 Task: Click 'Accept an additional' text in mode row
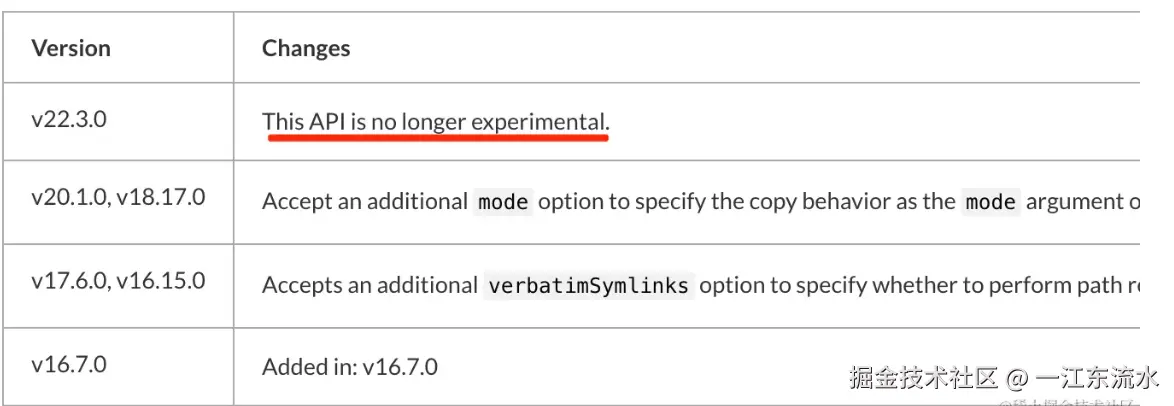pyautogui.click(x=364, y=201)
